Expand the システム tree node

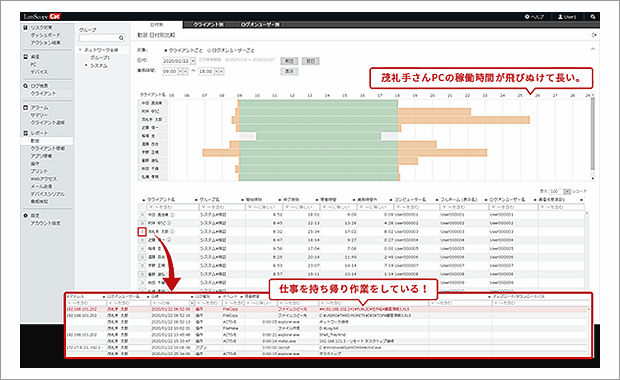86,66
